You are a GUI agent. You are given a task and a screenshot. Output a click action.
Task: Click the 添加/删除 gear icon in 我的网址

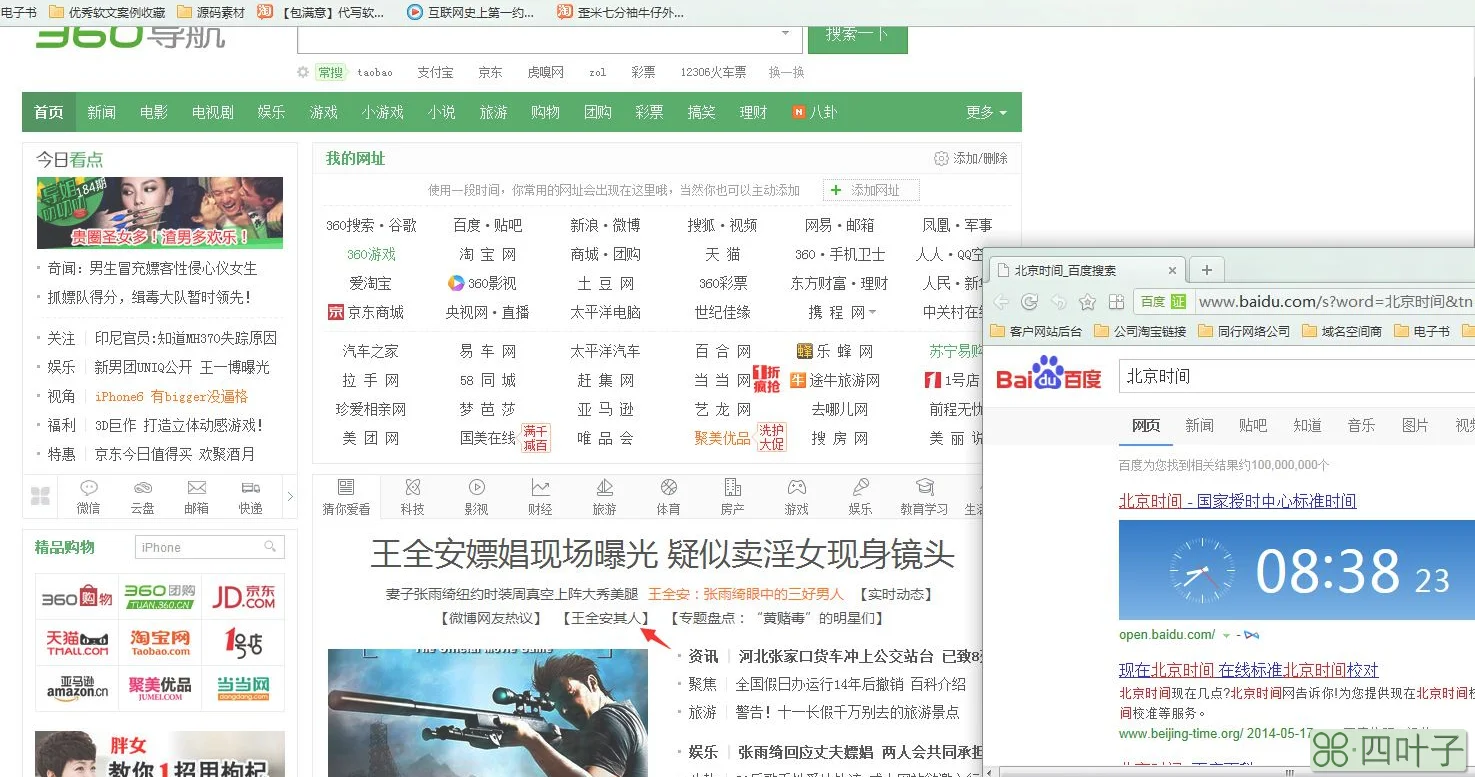[941, 158]
